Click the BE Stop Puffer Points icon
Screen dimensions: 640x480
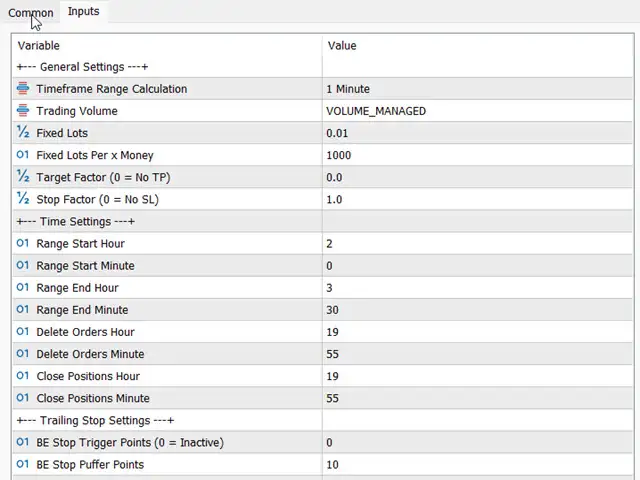pos(23,464)
